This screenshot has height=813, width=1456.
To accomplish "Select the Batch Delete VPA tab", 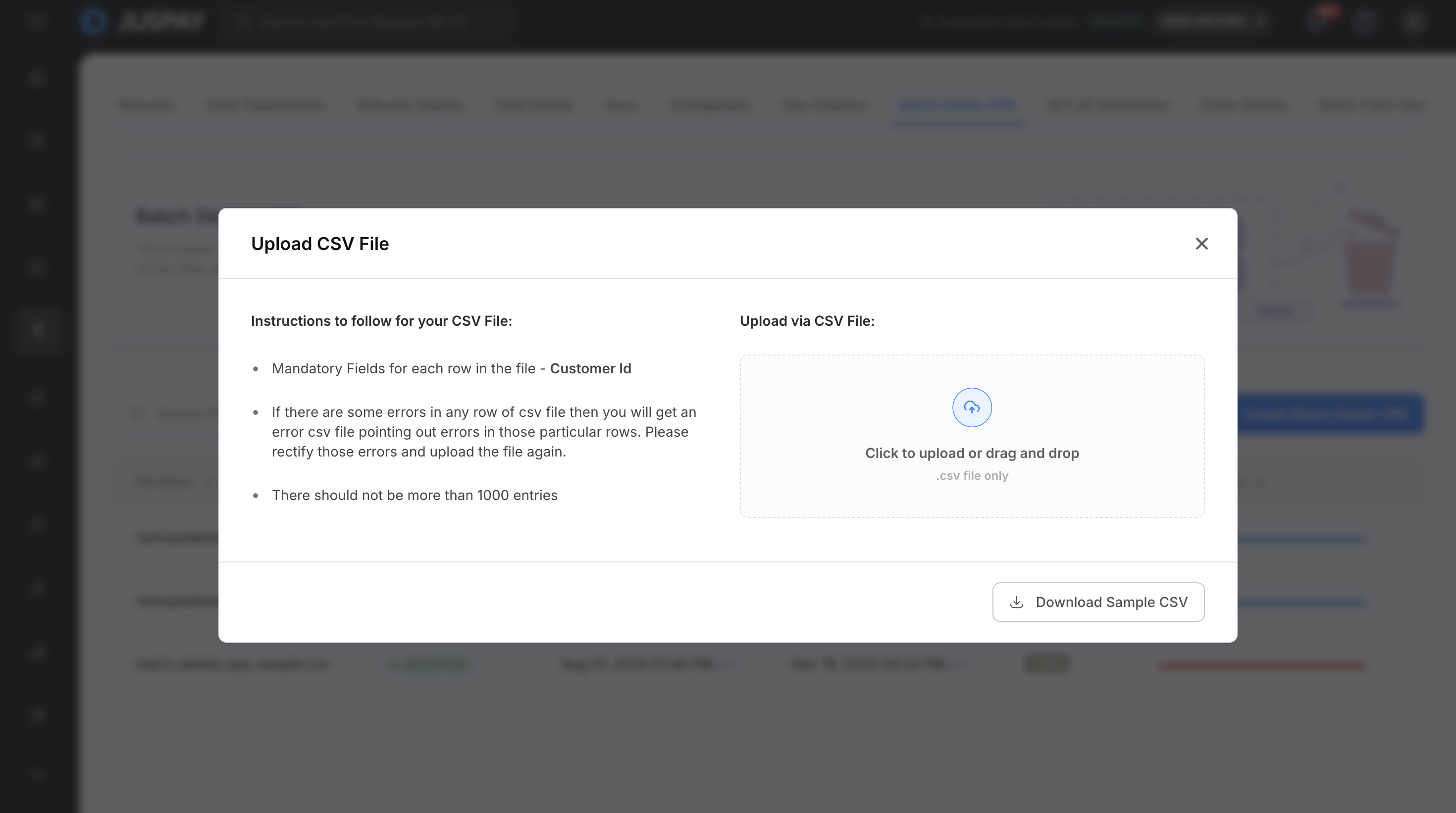I will tap(956, 105).
